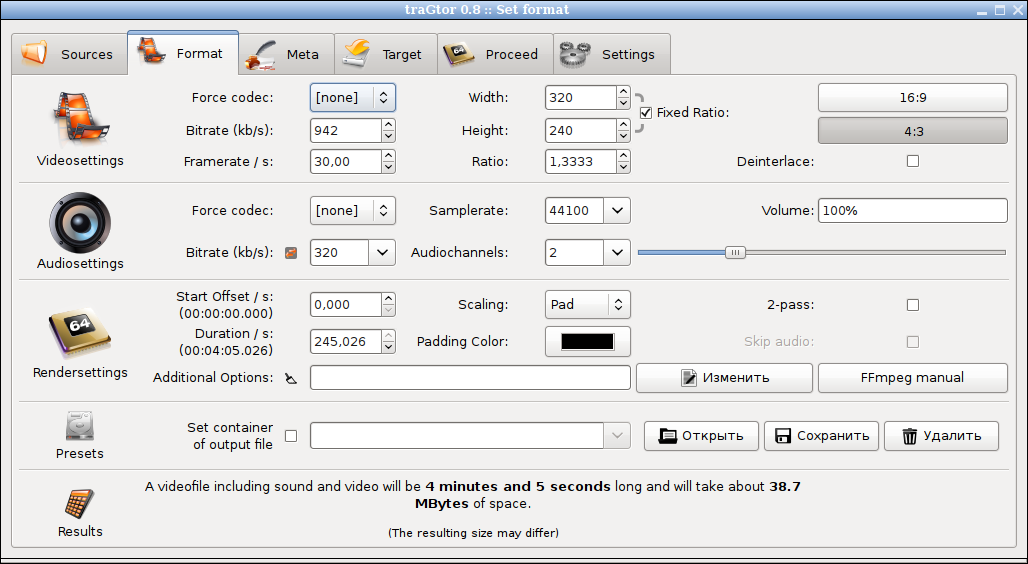Click the pencil icon on Изменить button

click(688, 378)
